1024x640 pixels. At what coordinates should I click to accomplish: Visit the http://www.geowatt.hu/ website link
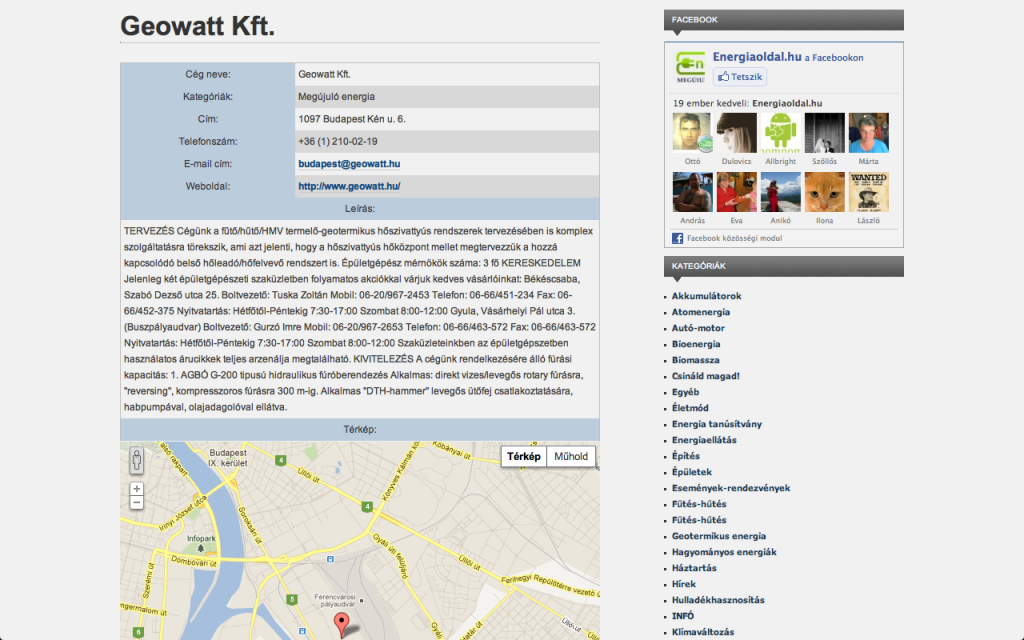[349, 186]
